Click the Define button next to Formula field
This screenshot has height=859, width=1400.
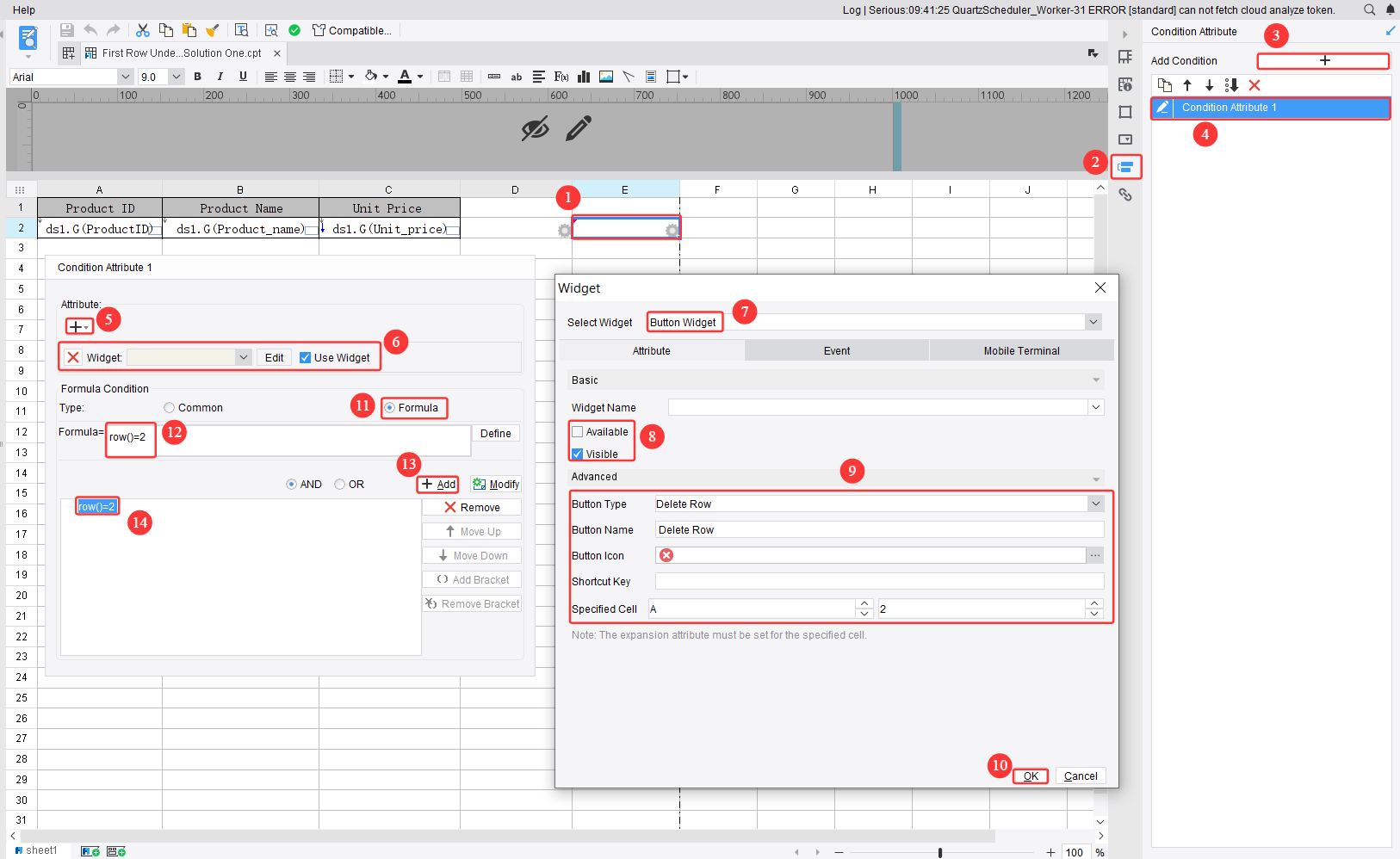pyautogui.click(x=496, y=433)
